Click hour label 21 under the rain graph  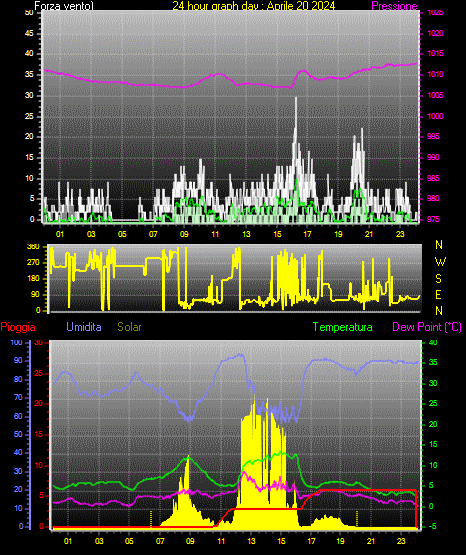pos(371,541)
